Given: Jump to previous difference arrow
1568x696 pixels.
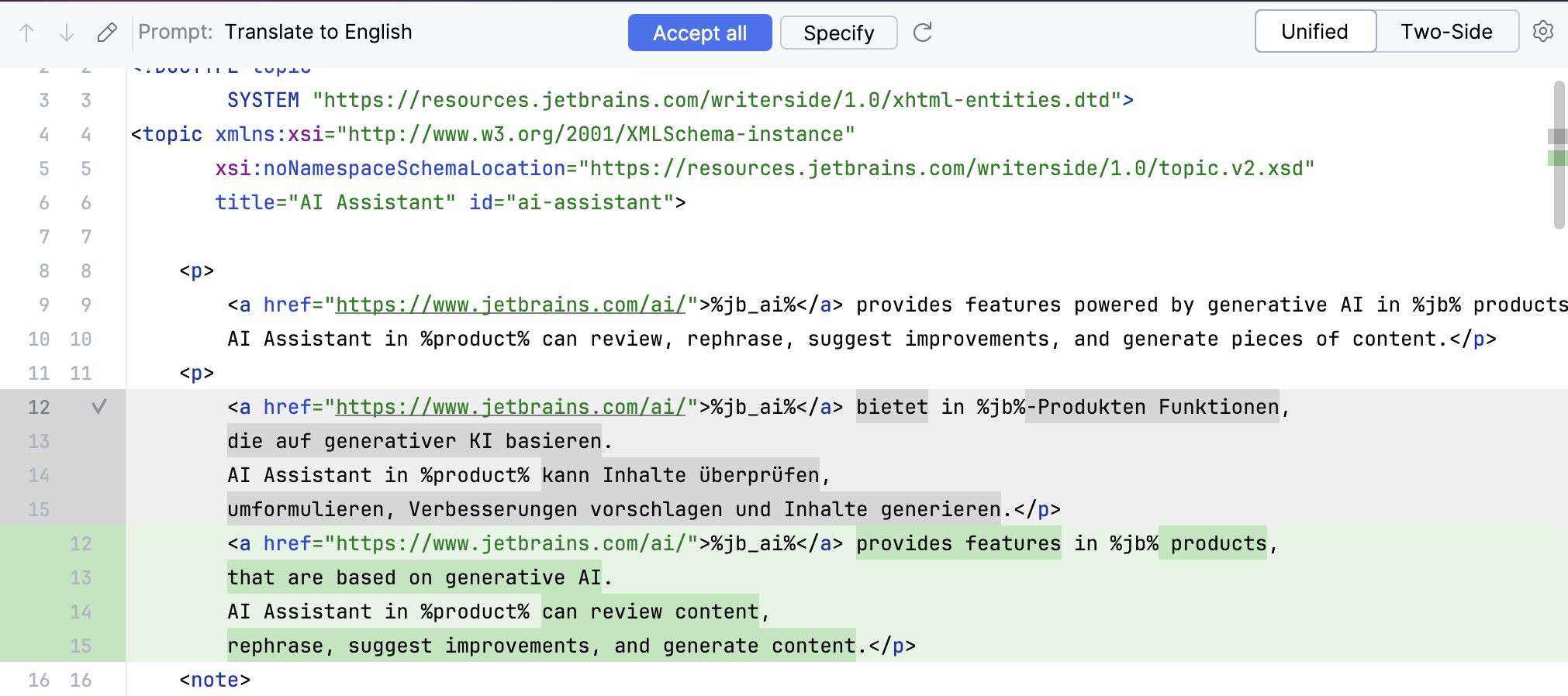Looking at the screenshot, I should (x=26, y=33).
